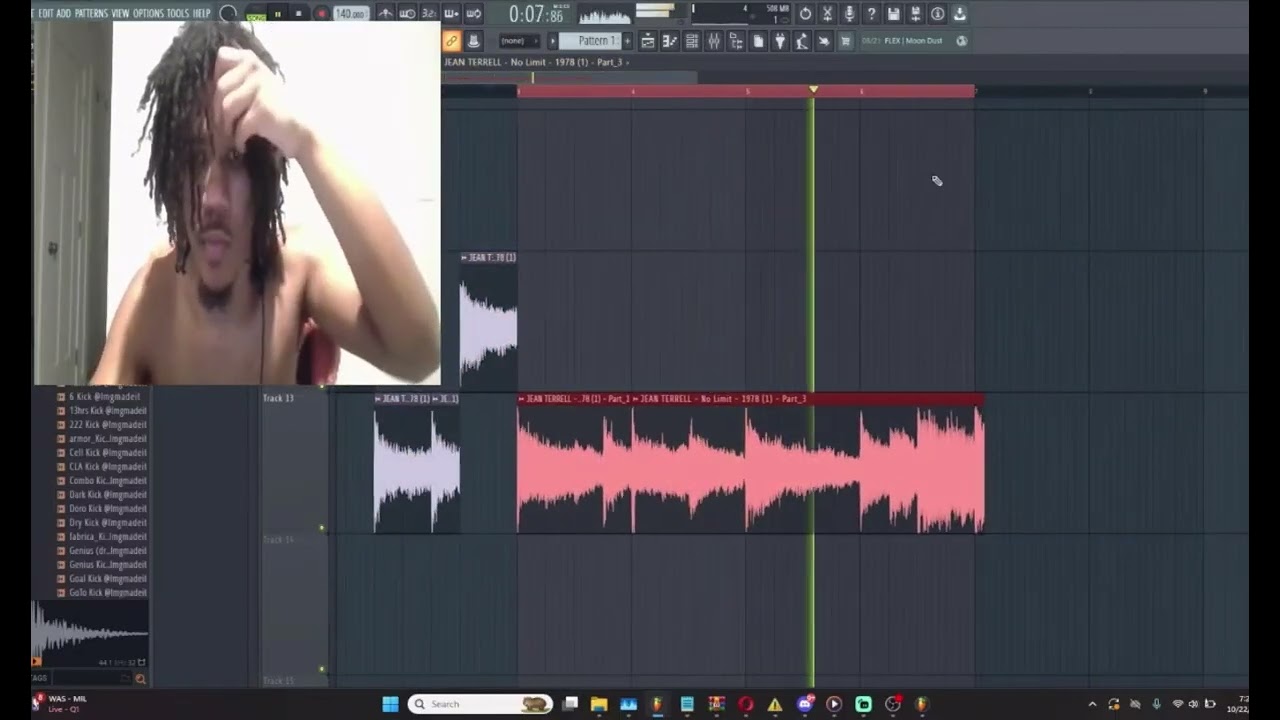
Task: Click the undo history icon
Action: point(805,14)
